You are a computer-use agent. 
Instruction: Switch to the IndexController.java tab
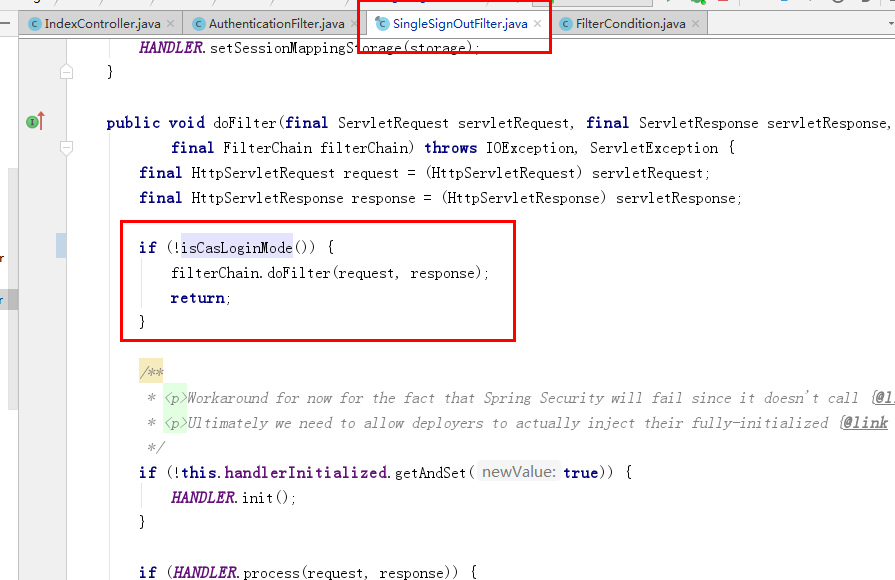tap(102, 23)
